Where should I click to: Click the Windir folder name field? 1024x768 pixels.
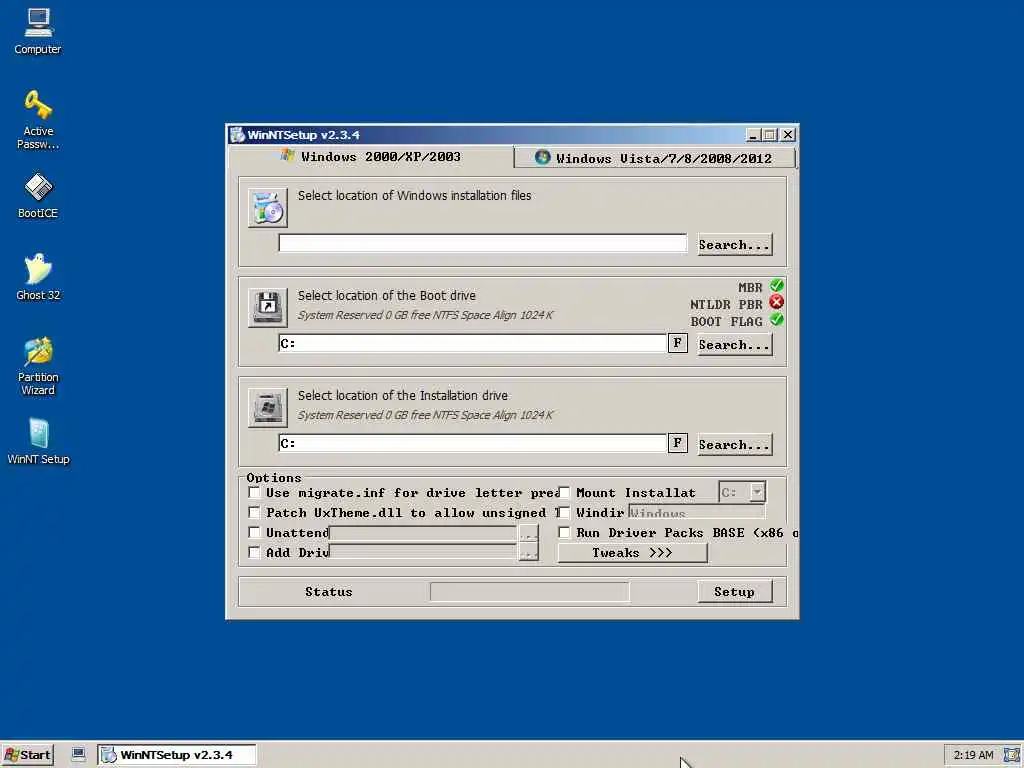[697, 513]
